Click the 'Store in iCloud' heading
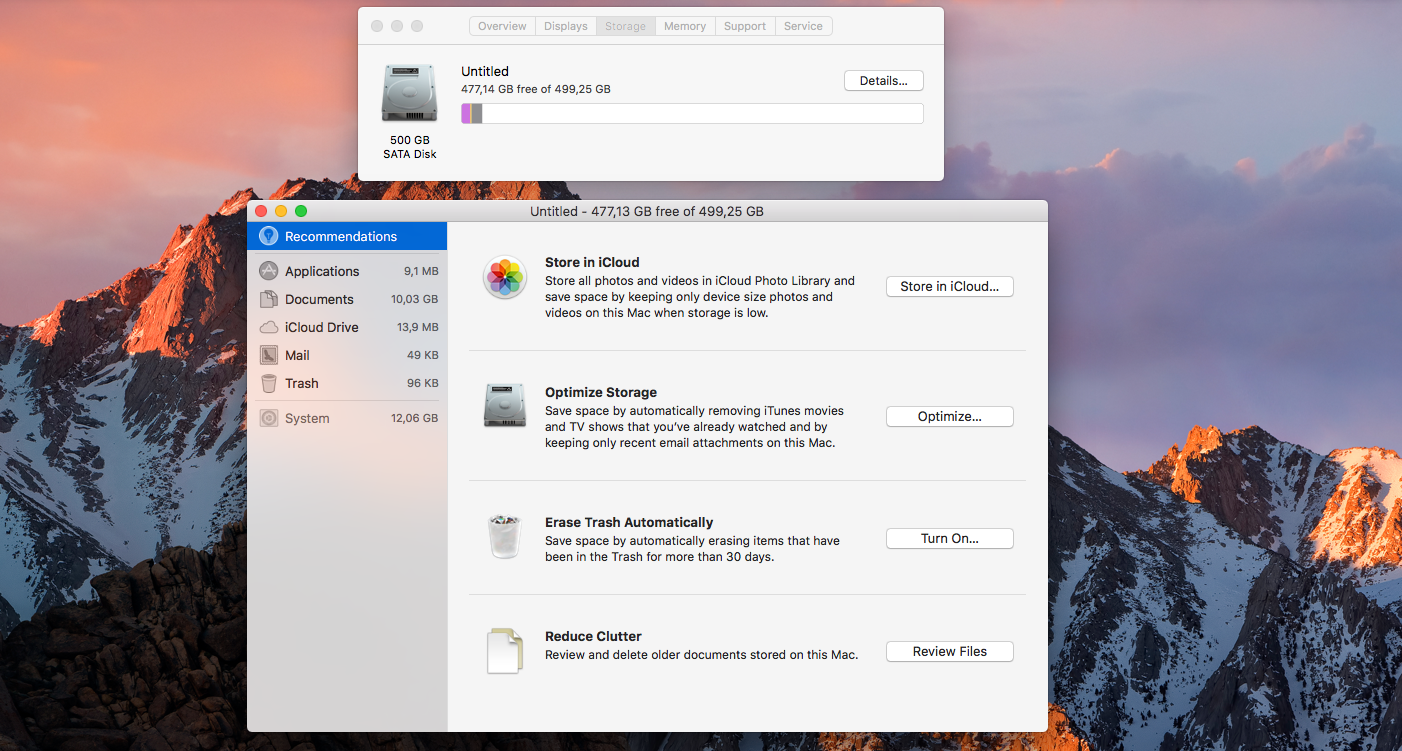The height and width of the screenshot is (751, 1402). coord(592,262)
